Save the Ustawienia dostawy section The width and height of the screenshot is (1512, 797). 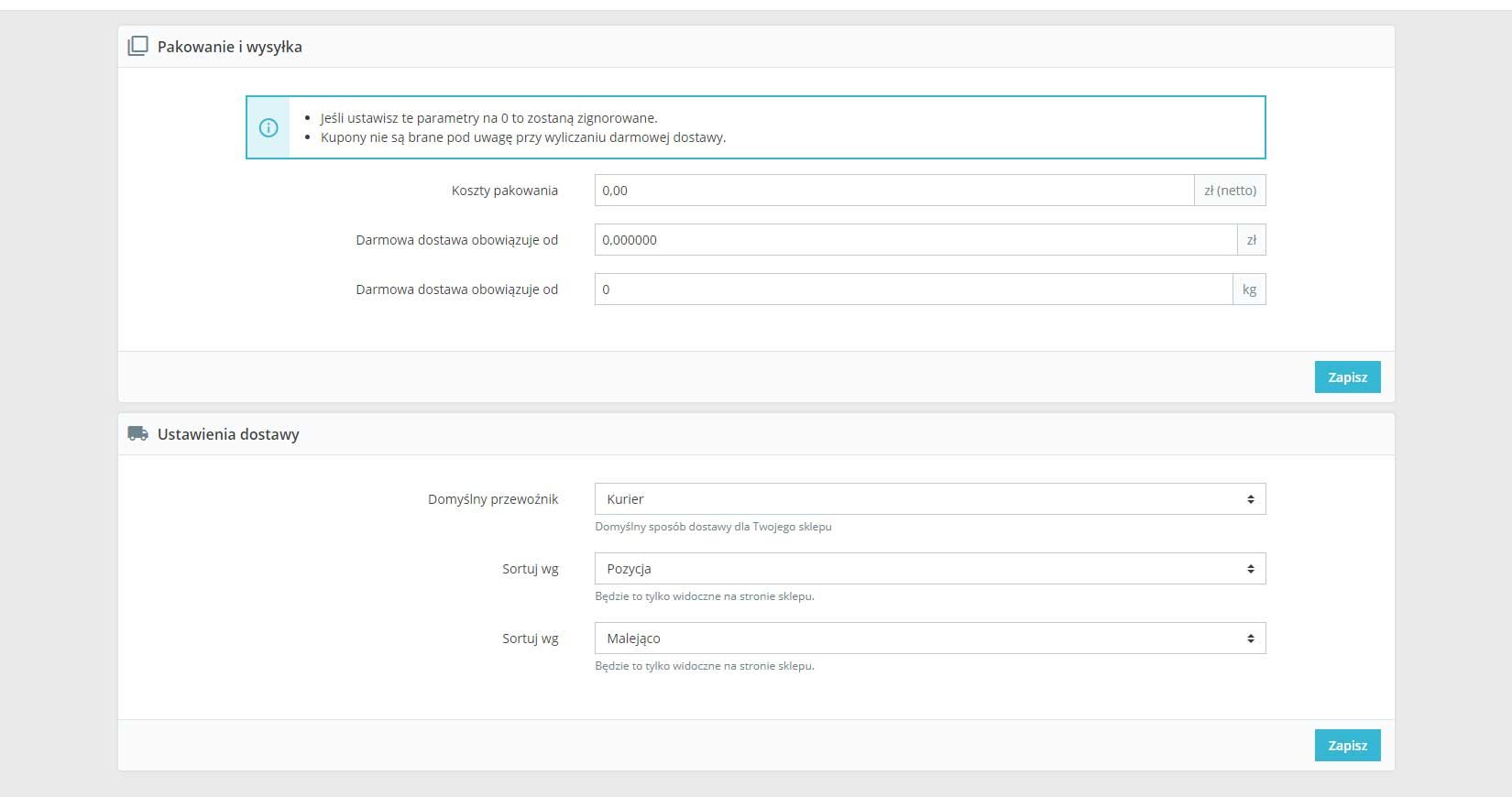coord(1347,746)
